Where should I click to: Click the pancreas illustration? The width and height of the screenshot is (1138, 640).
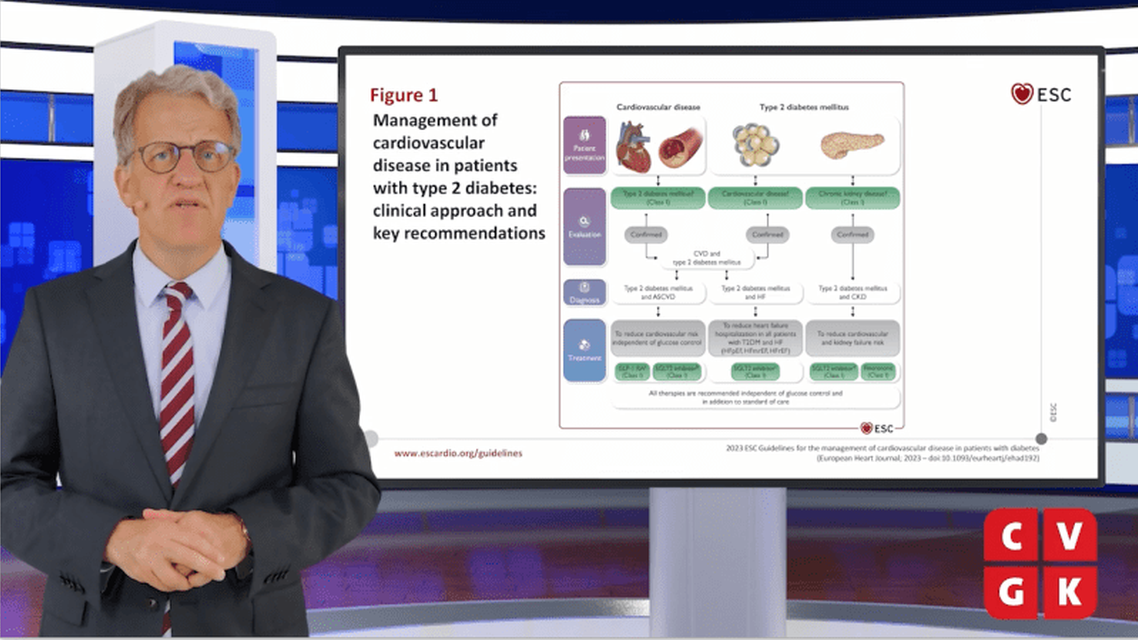point(852,146)
